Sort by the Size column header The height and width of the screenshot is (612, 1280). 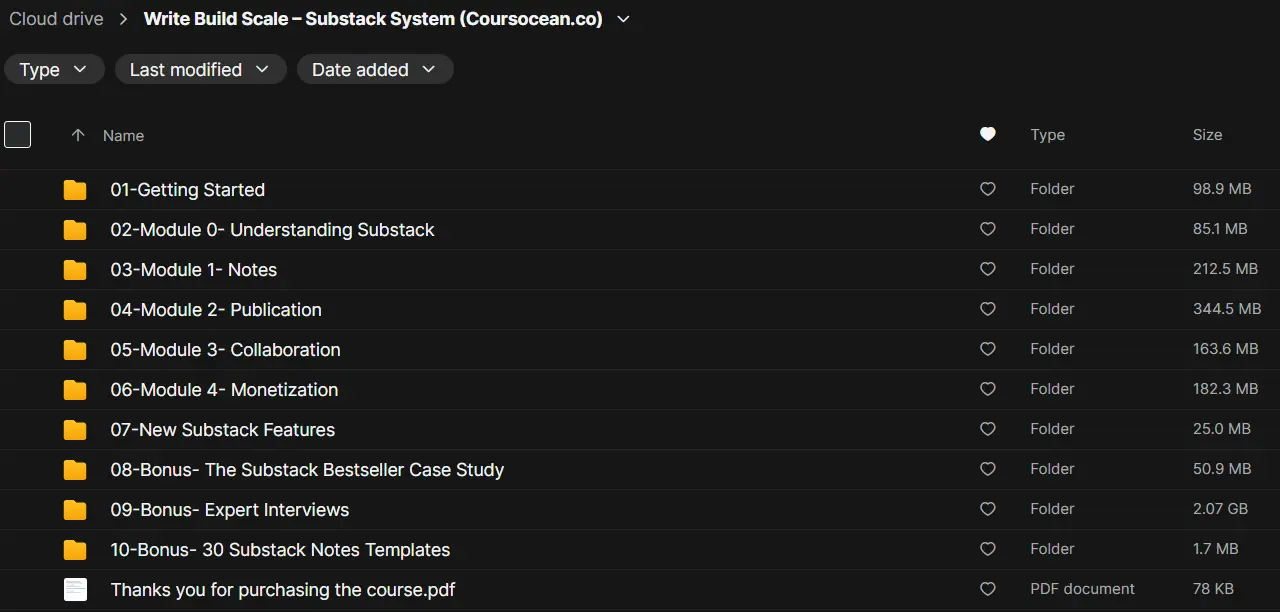(1207, 134)
